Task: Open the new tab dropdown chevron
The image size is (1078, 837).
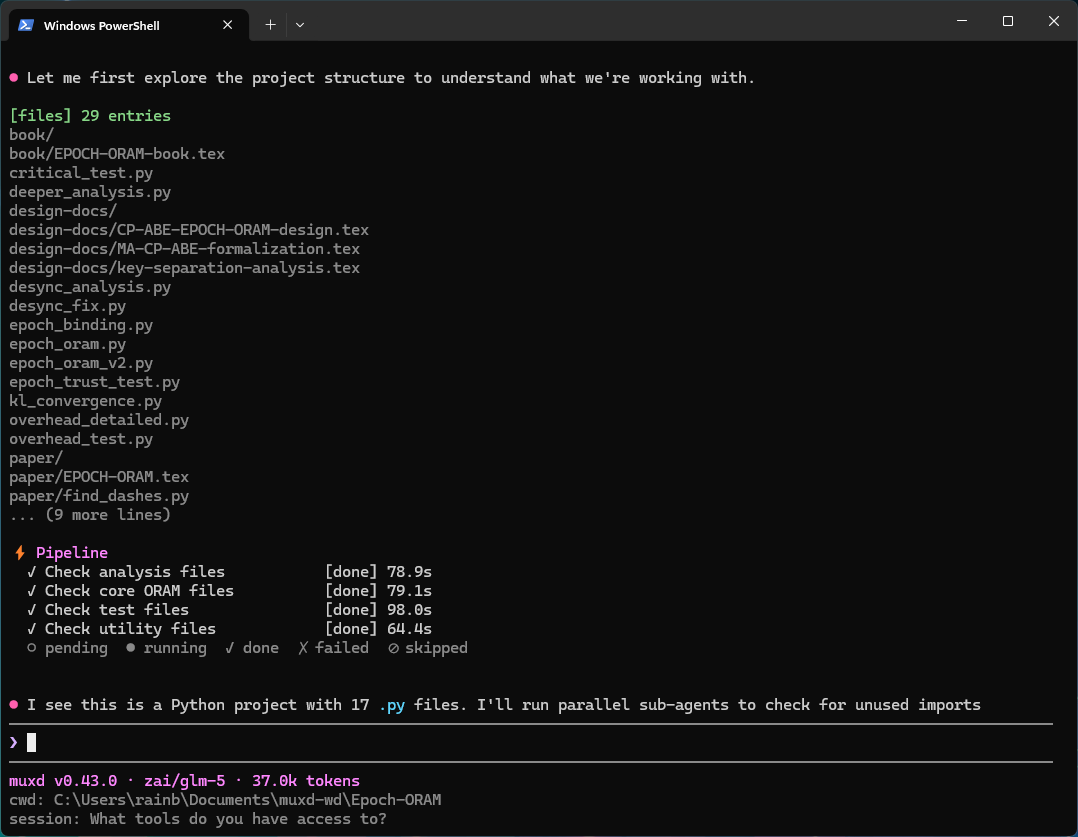Action: pyautogui.click(x=299, y=24)
